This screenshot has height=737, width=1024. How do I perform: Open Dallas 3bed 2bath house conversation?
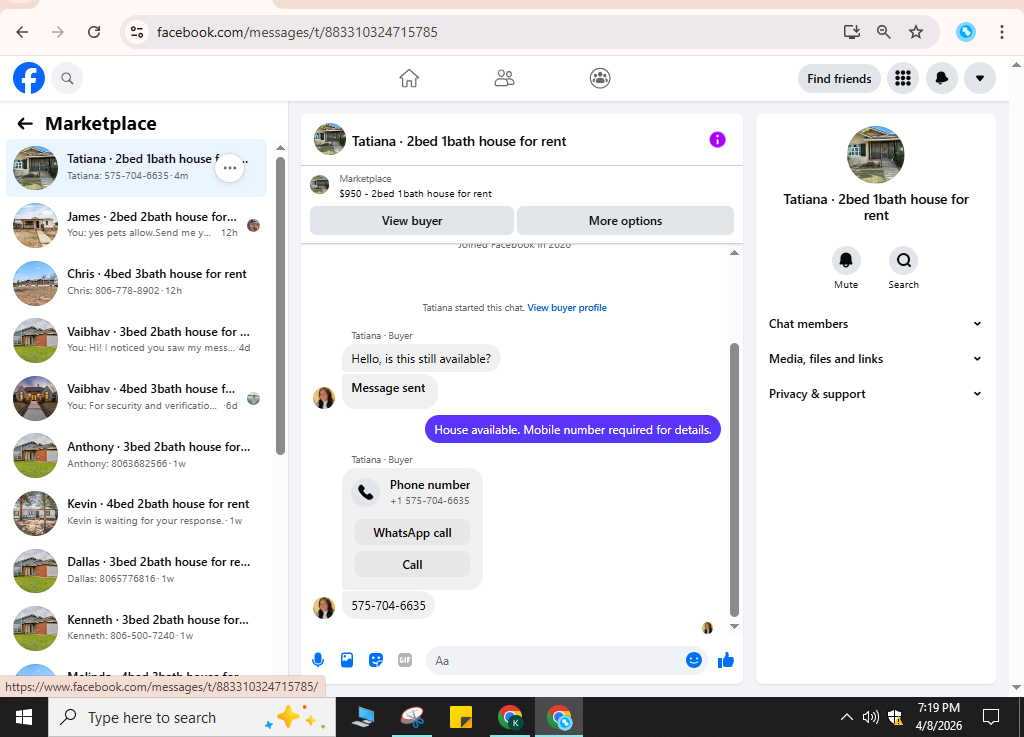pos(136,570)
